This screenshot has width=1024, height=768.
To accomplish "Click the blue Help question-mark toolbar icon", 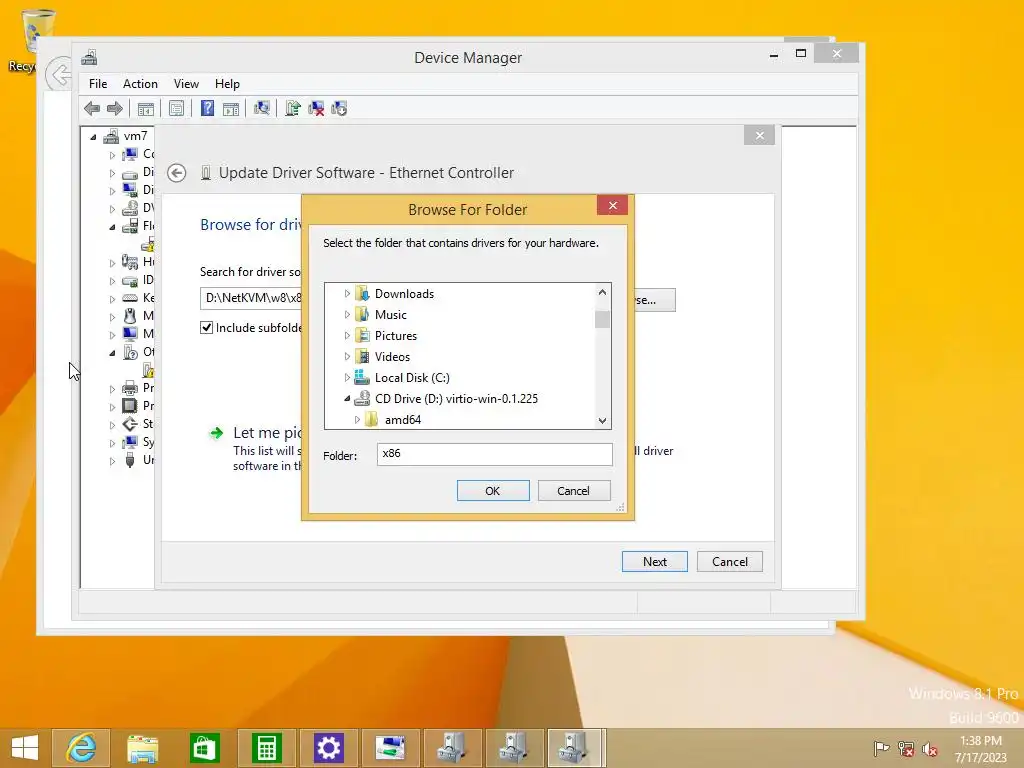I will [207, 108].
